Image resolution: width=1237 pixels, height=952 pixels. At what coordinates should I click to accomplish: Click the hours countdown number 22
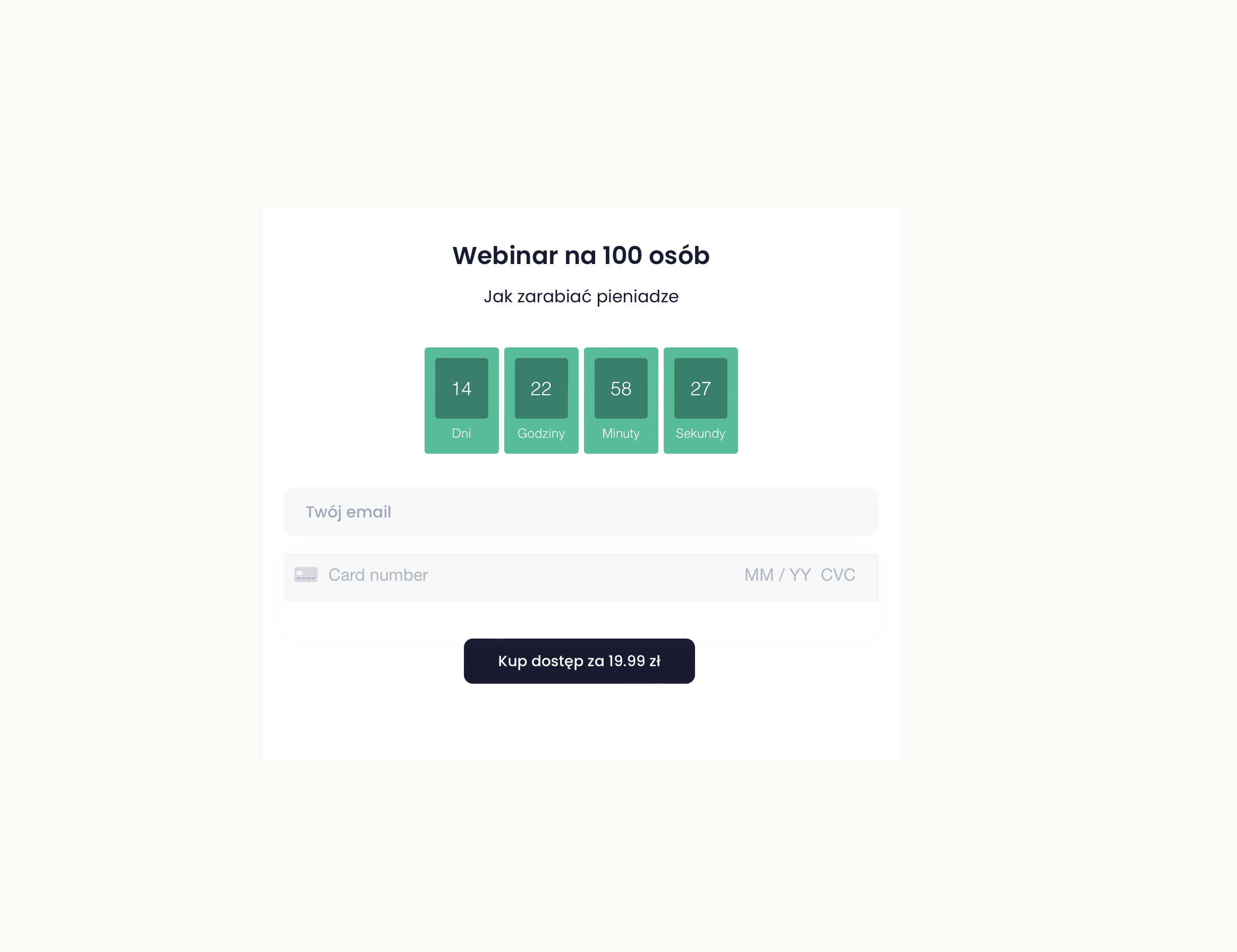(x=541, y=388)
